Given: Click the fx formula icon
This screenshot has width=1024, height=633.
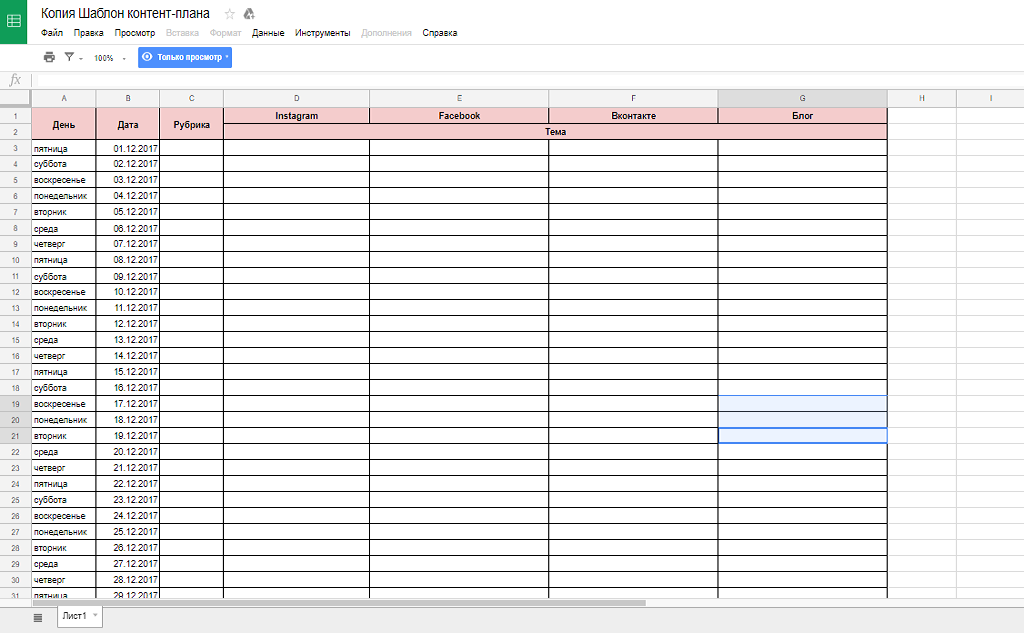Looking at the screenshot, I should click(15, 80).
